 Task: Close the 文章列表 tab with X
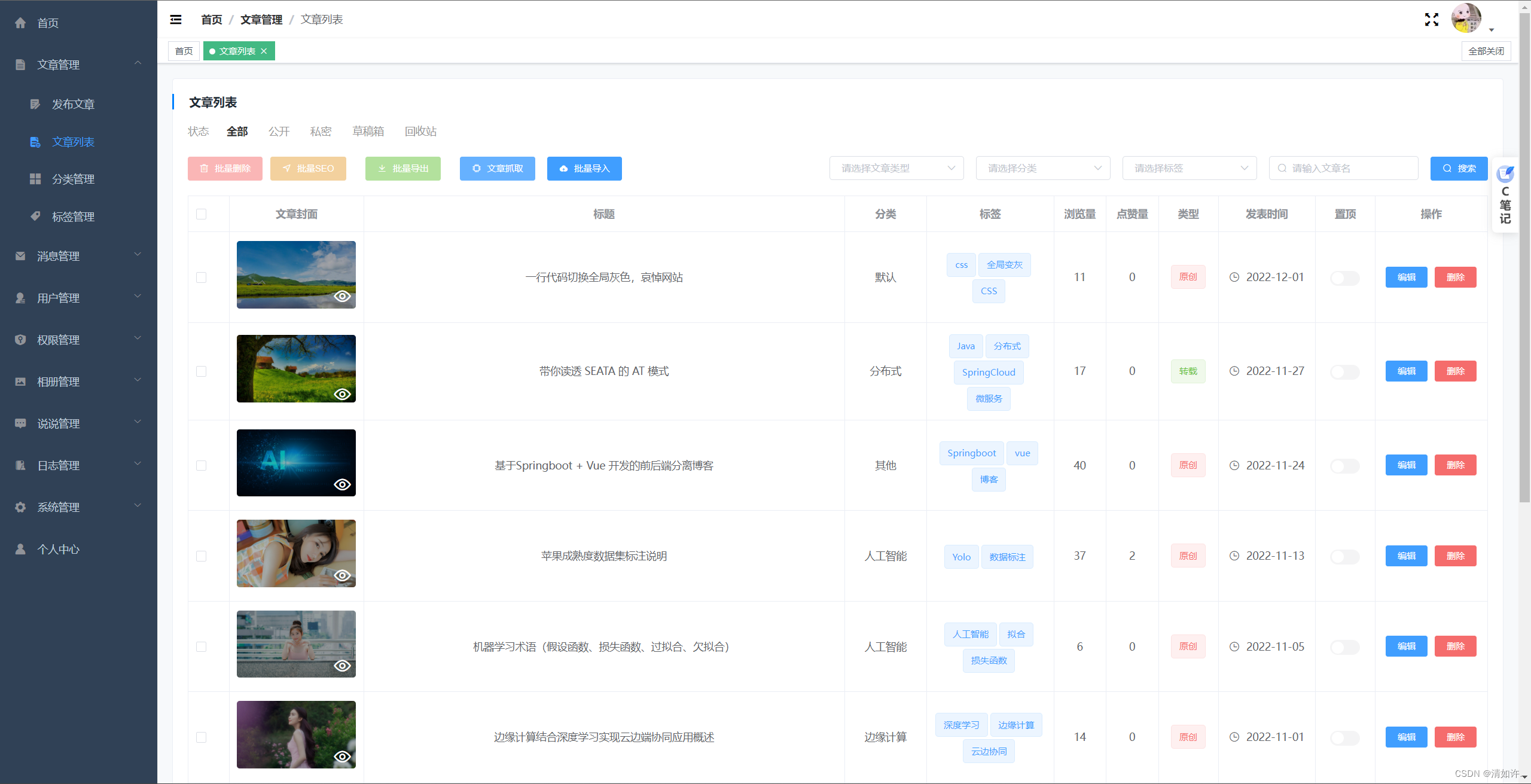point(264,51)
